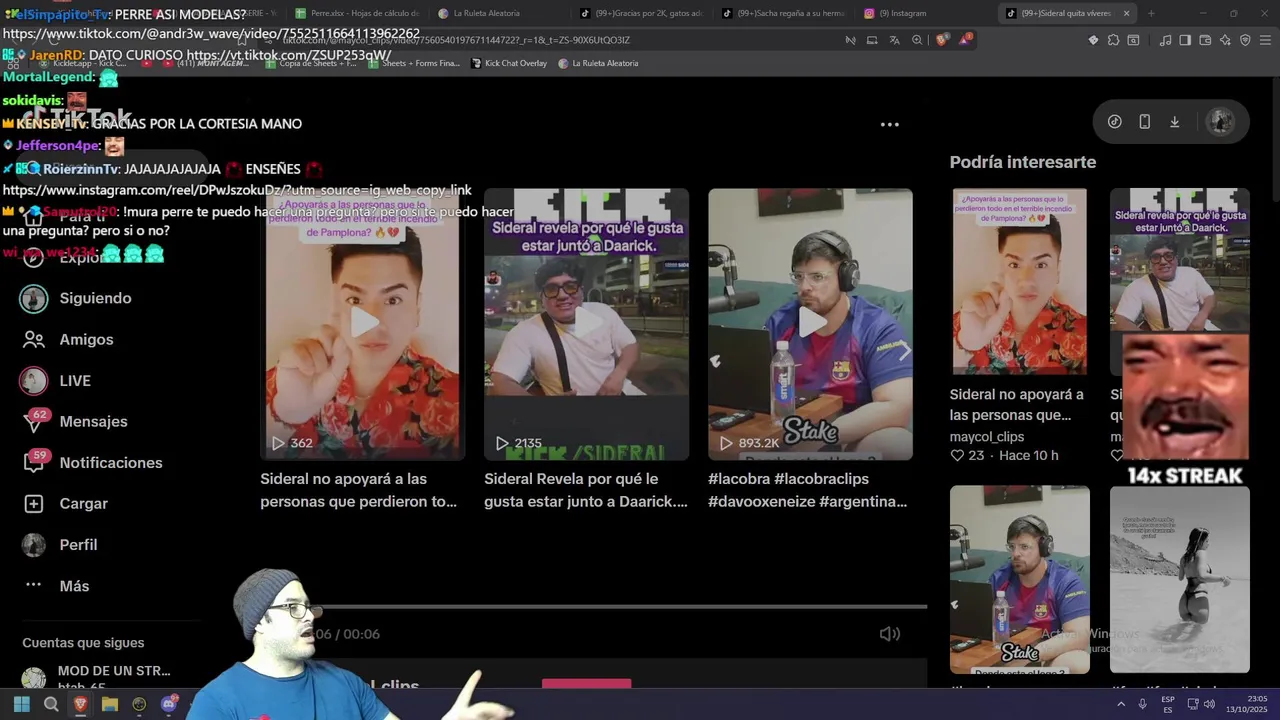Open Perfil in the TikTok sidebar
Viewport: 1280px width, 720px height.
(x=60, y=544)
